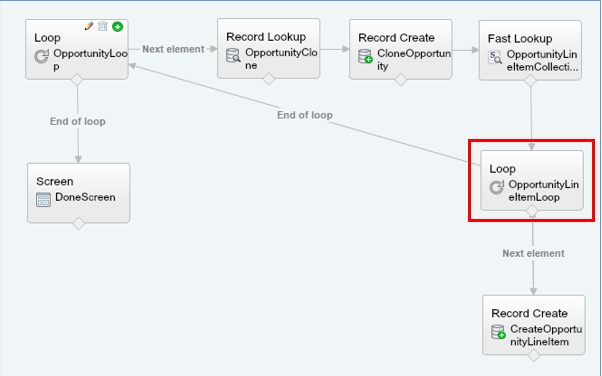Click the connector diamond below OpportunityClone

269,79
